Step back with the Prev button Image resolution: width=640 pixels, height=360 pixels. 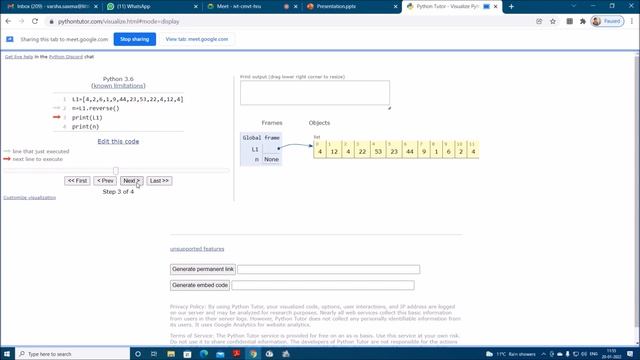[x=105, y=181]
